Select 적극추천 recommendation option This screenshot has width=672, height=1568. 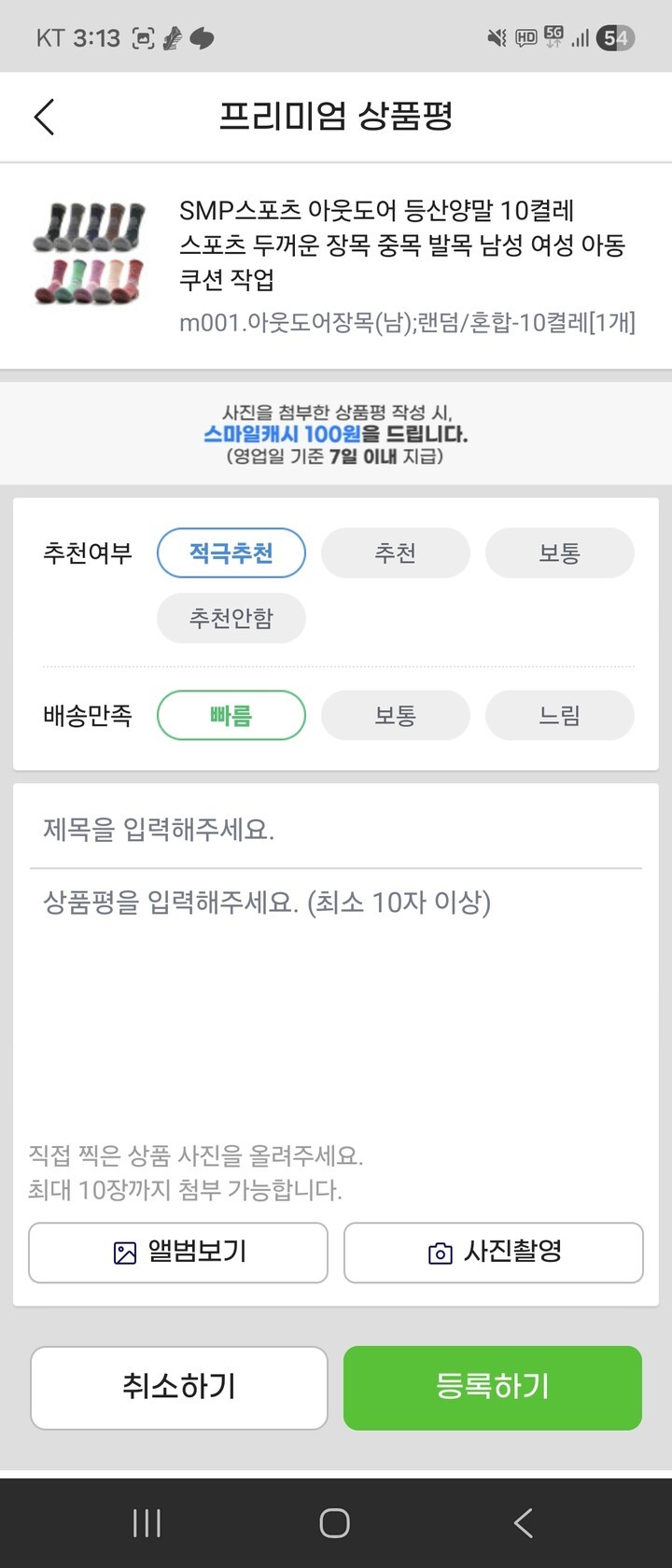(x=231, y=553)
